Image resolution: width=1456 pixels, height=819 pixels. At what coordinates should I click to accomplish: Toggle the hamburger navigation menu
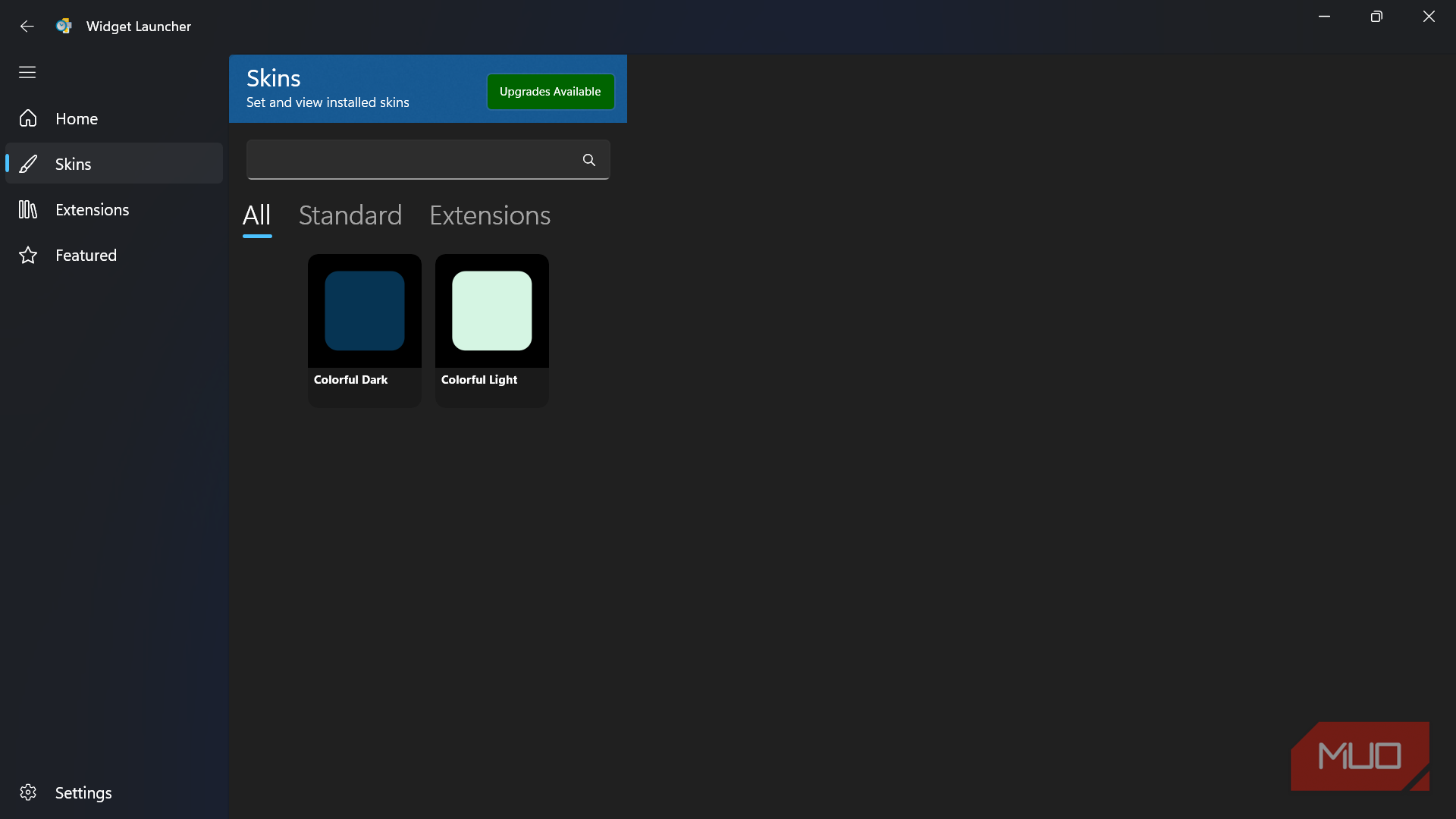(x=27, y=72)
